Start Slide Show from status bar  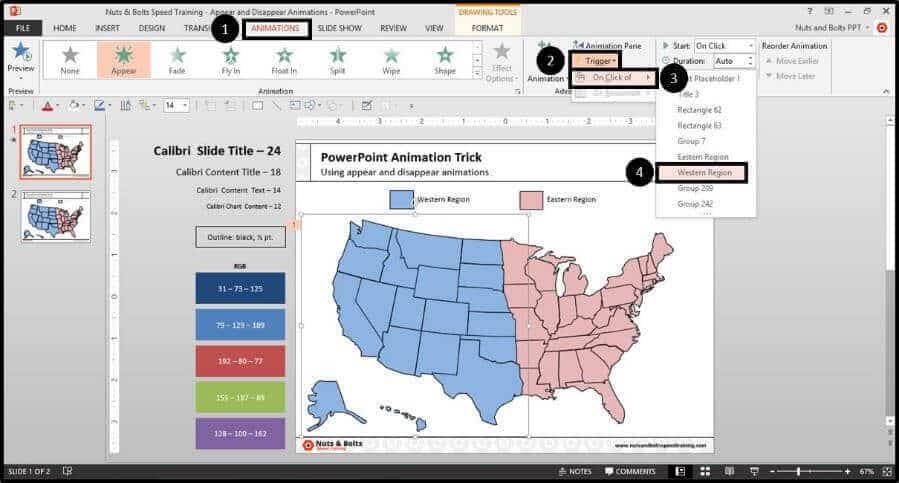tap(755, 471)
